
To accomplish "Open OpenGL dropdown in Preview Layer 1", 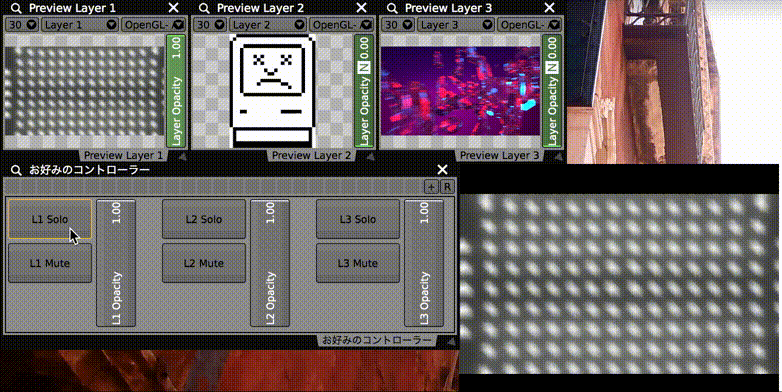I will [153, 25].
